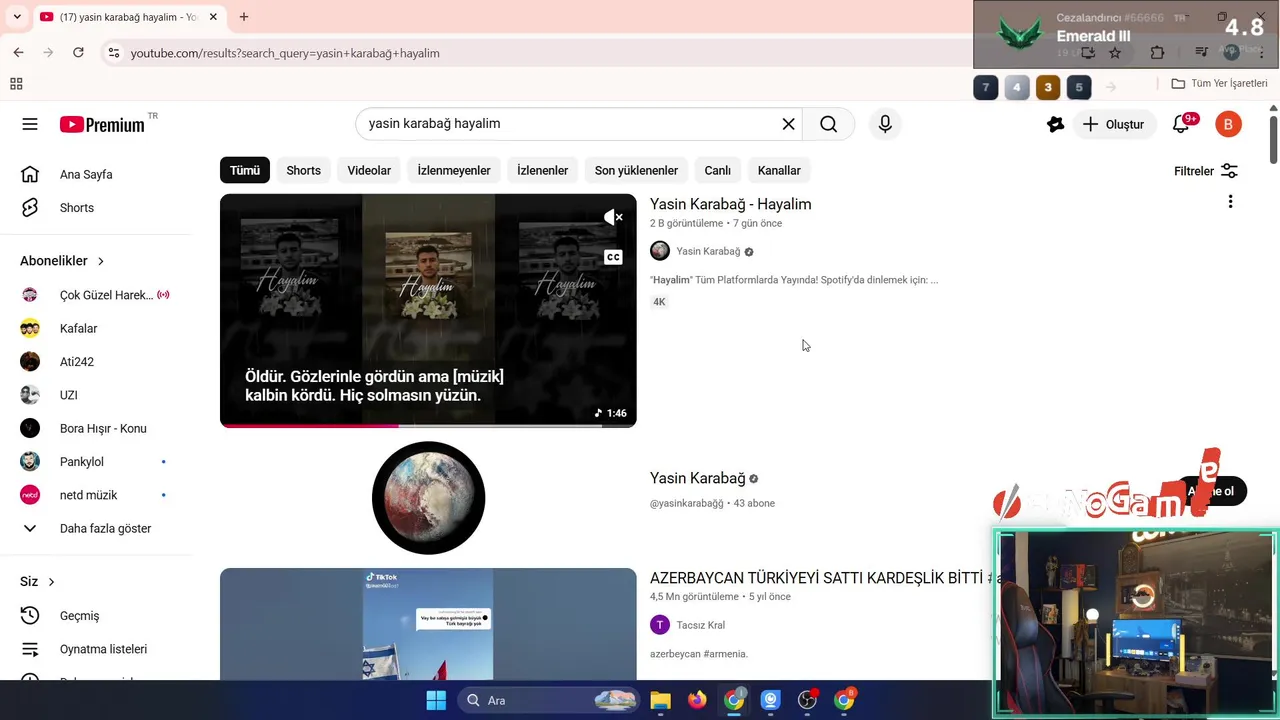Open the Yasin Karabağ - Hayalim video title
The image size is (1280, 720).
pyautogui.click(x=731, y=204)
